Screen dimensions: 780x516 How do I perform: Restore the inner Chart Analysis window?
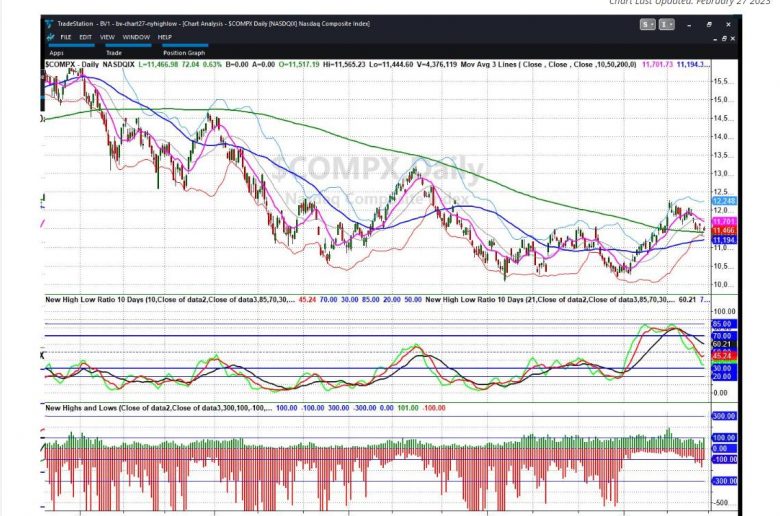(724, 38)
